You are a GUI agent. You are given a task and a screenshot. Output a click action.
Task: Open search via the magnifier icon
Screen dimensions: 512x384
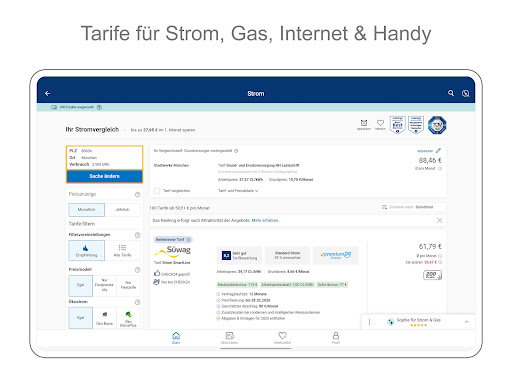click(x=451, y=93)
